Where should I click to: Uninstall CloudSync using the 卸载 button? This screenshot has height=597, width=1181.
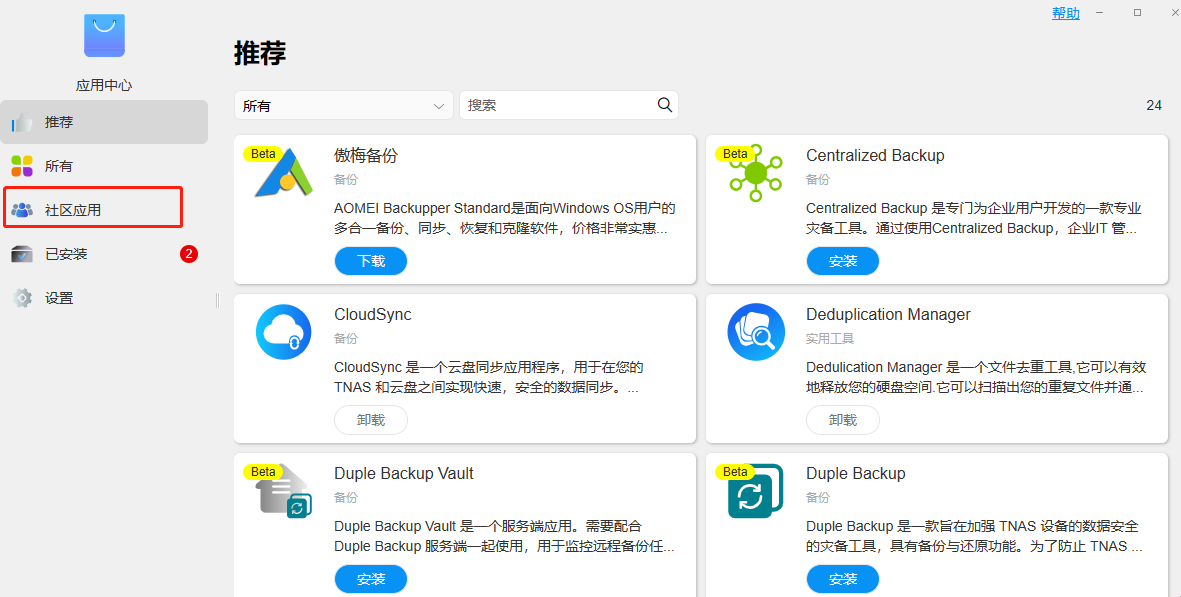pos(371,420)
